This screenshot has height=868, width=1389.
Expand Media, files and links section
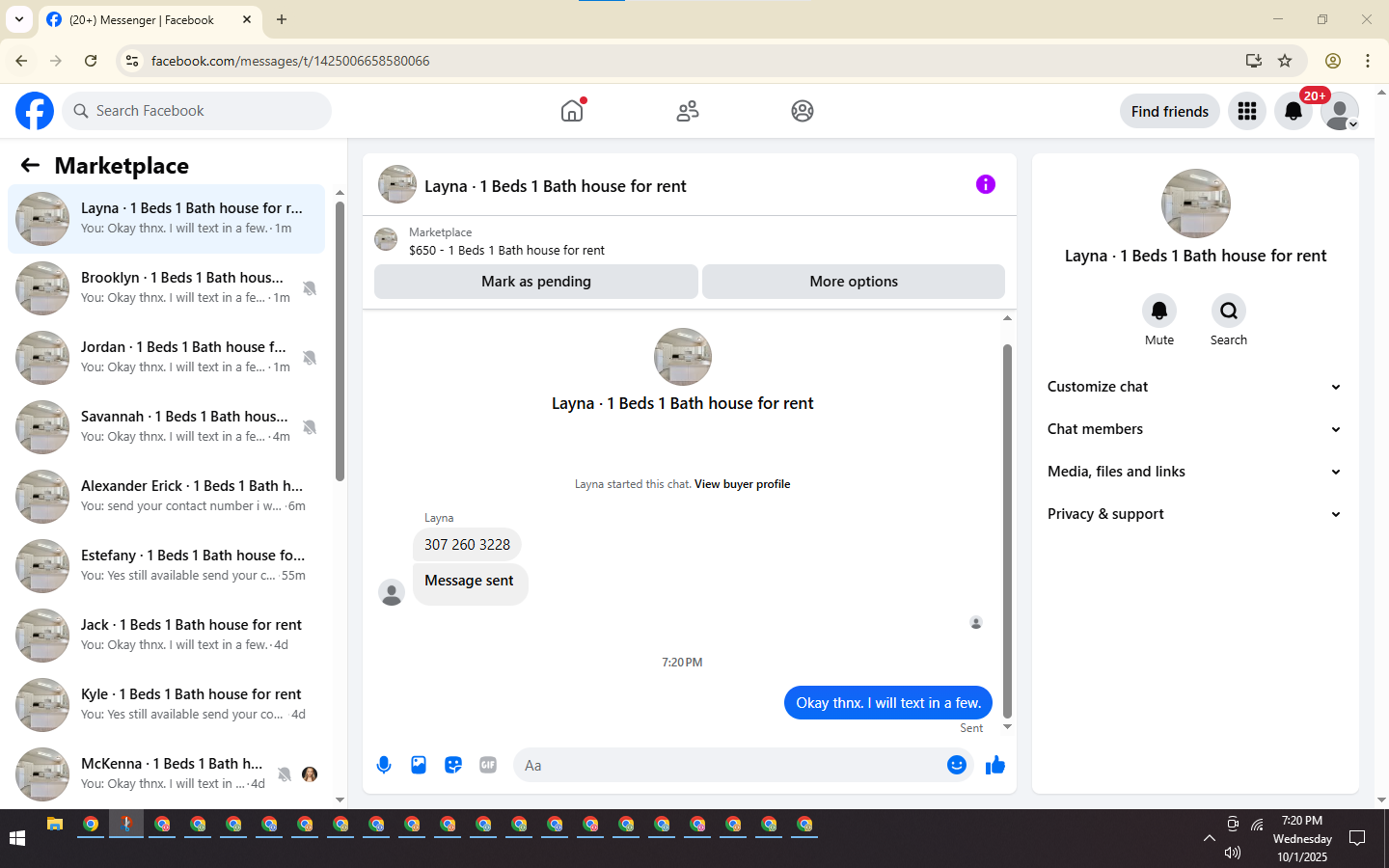pyautogui.click(x=1195, y=472)
